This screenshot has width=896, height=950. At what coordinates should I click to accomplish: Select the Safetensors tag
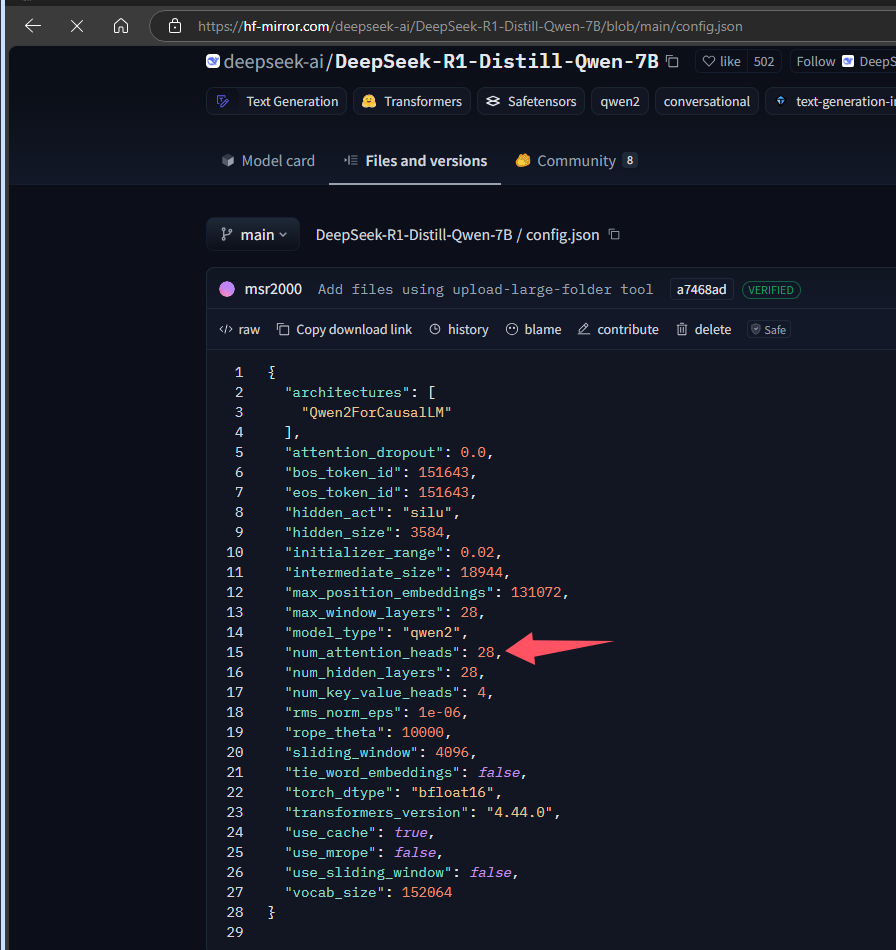click(531, 101)
